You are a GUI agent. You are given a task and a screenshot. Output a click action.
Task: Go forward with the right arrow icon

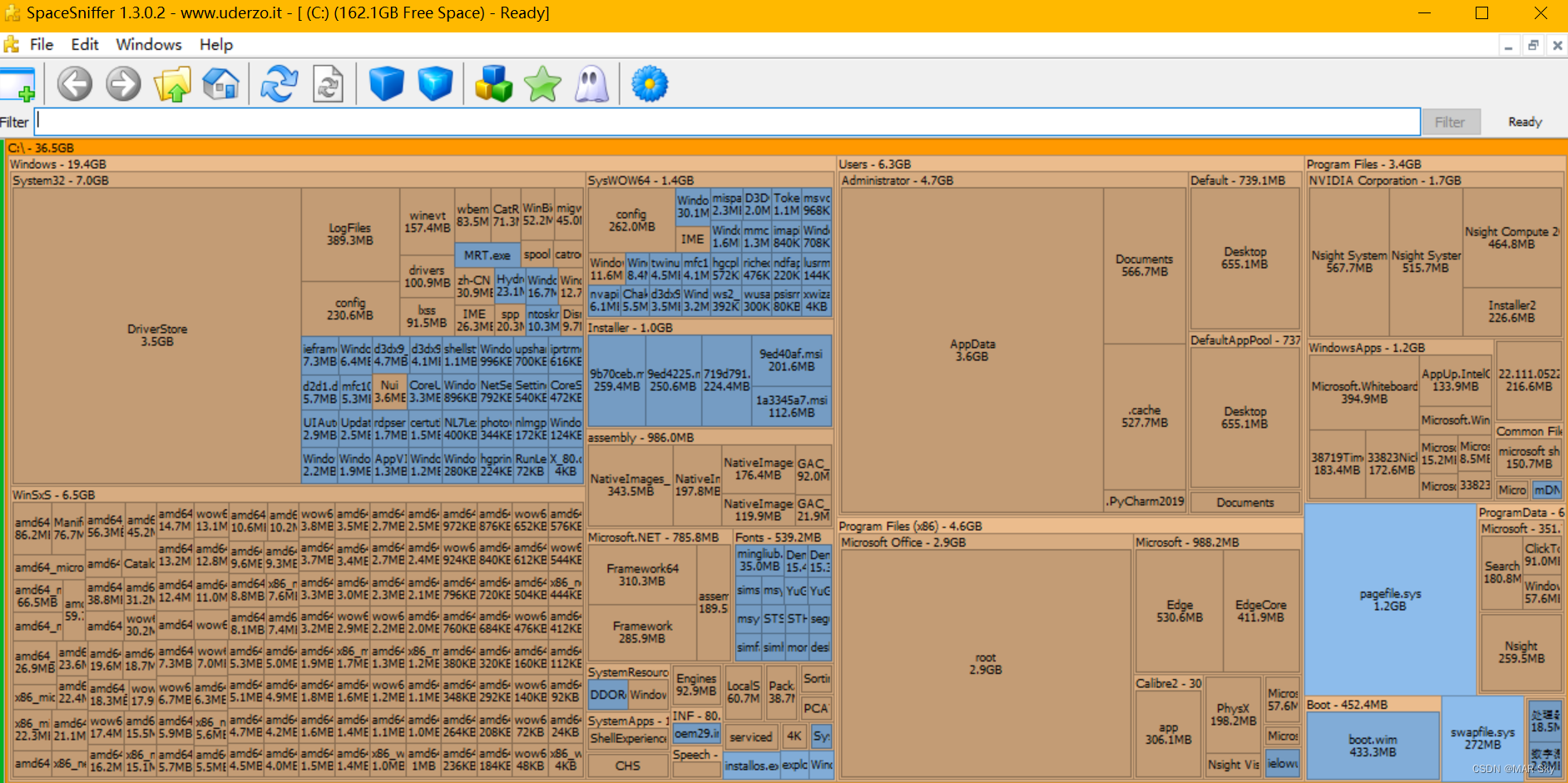click(124, 84)
